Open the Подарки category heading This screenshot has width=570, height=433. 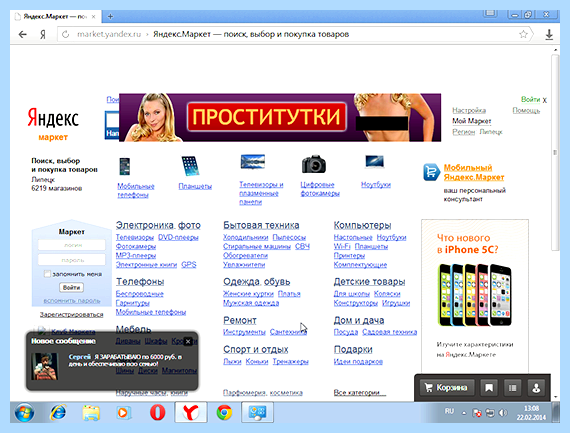[353, 349]
